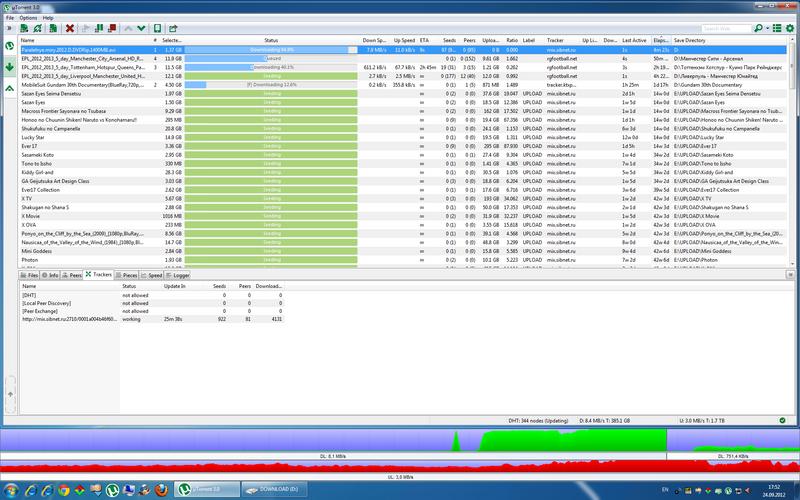Select the 'Kiddy Girl-and' torrent row
The width and height of the screenshot is (800, 500).
tap(403, 172)
